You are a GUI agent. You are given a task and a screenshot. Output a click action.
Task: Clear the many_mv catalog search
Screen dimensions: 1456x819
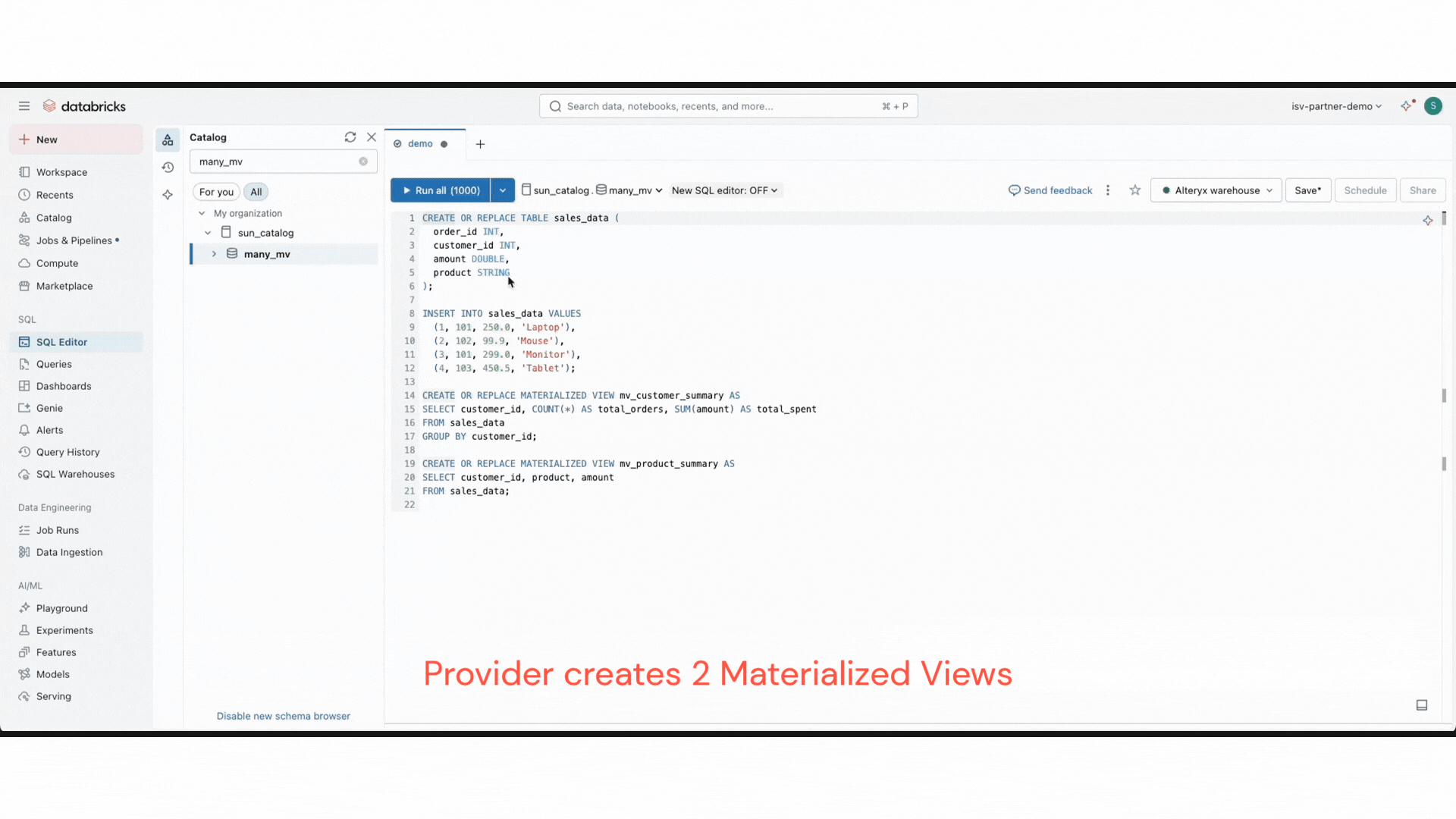pyautogui.click(x=363, y=162)
